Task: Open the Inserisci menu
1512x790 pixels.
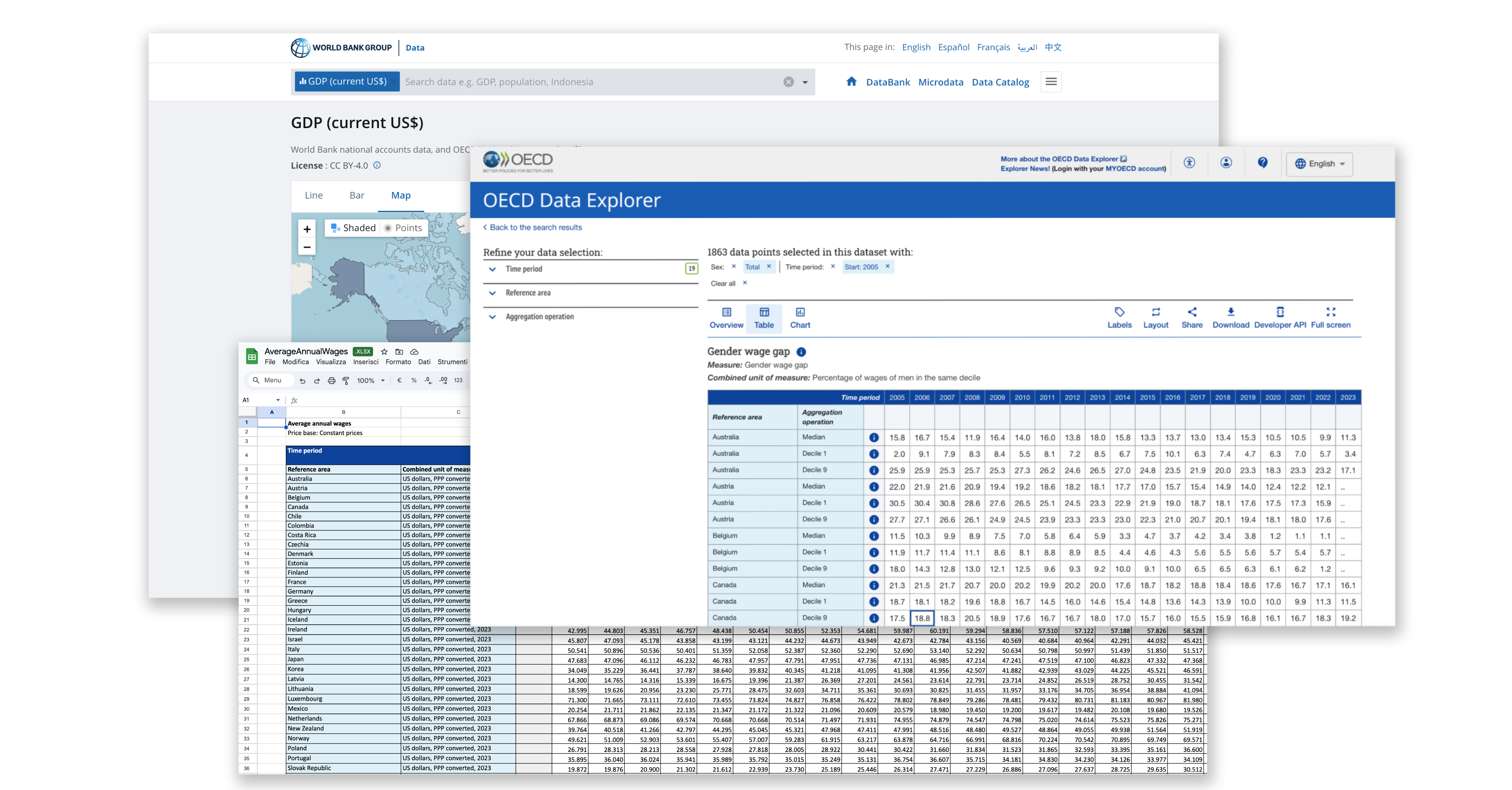Action: tap(365, 362)
